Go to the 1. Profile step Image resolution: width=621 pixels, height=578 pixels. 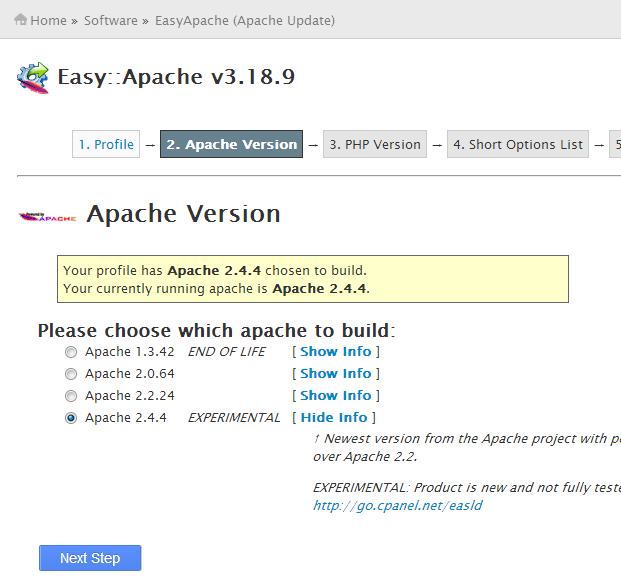click(x=106, y=144)
